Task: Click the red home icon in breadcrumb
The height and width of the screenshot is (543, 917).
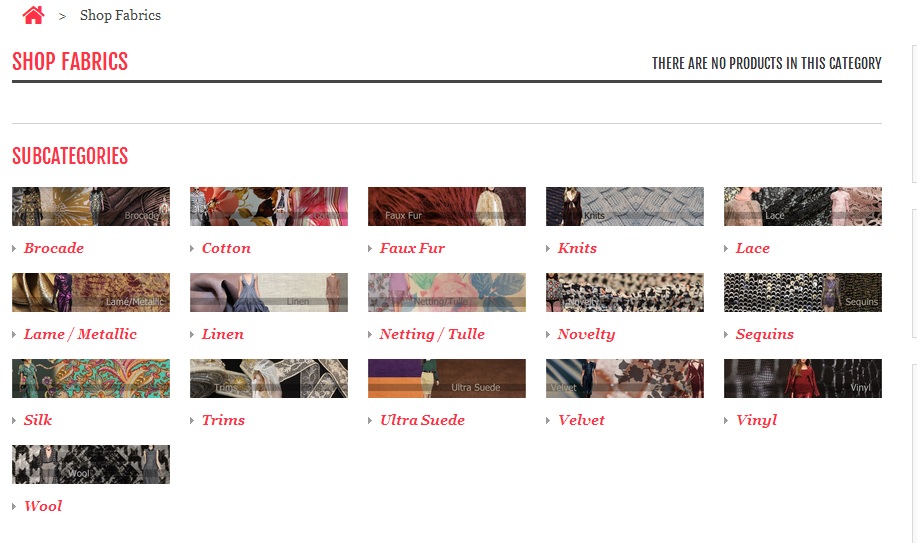Action: 33,15
